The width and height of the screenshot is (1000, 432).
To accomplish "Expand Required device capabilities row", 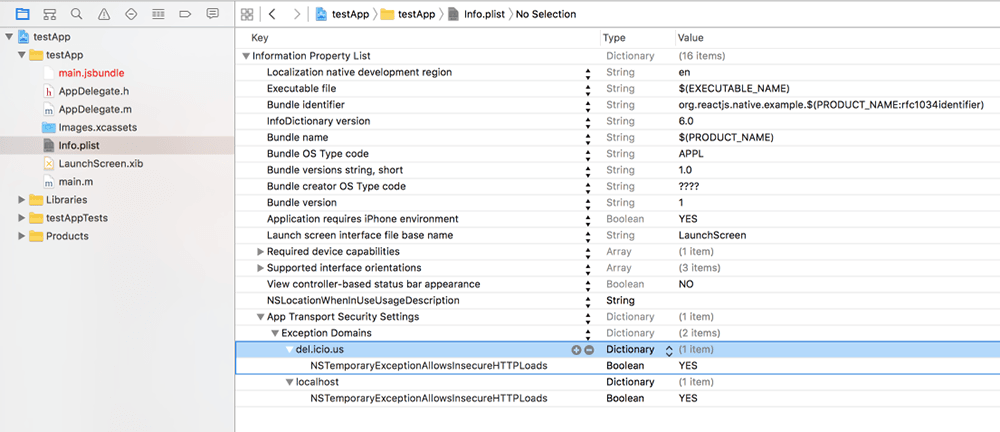I will pyautogui.click(x=261, y=252).
